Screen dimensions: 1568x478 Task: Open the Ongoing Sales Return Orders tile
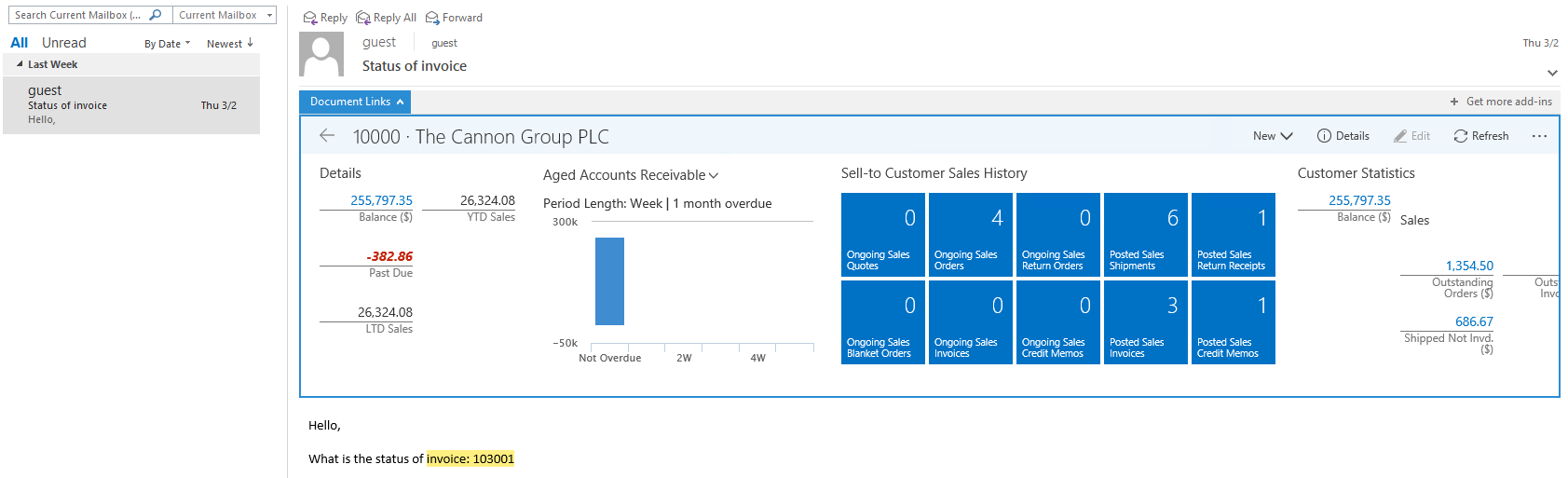click(x=1058, y=235)
